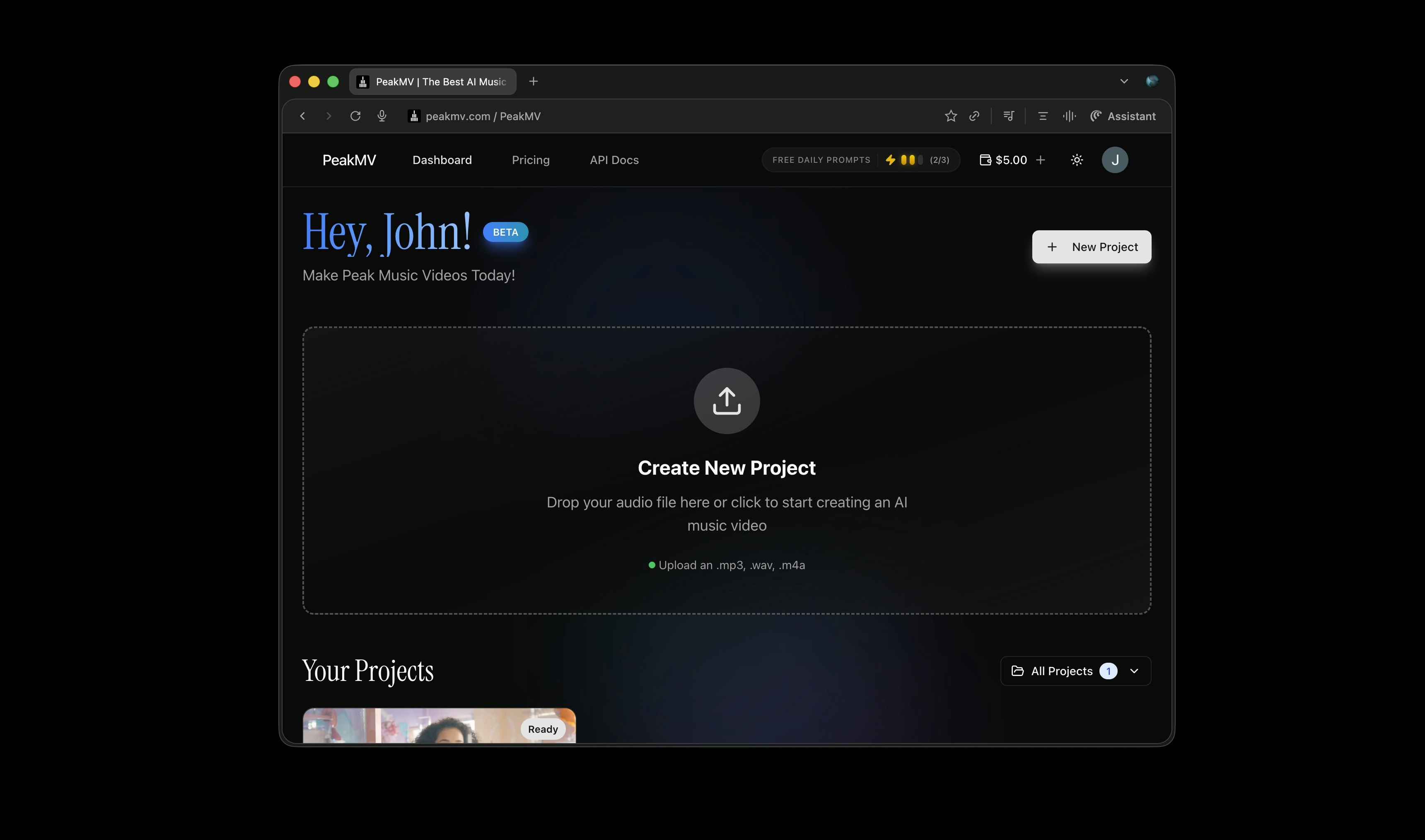Go to the Pricing page

point(530,160)
